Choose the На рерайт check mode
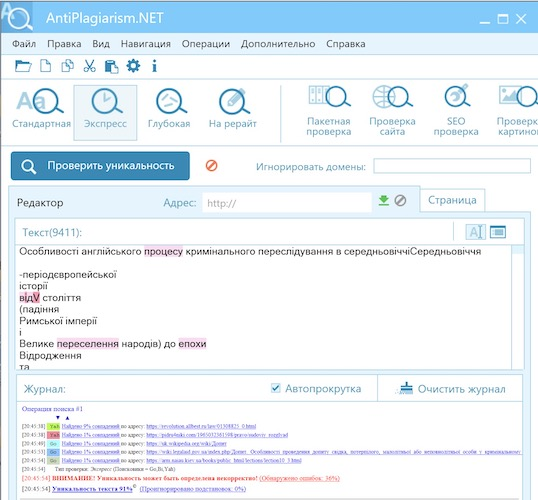 pos(233,109)
